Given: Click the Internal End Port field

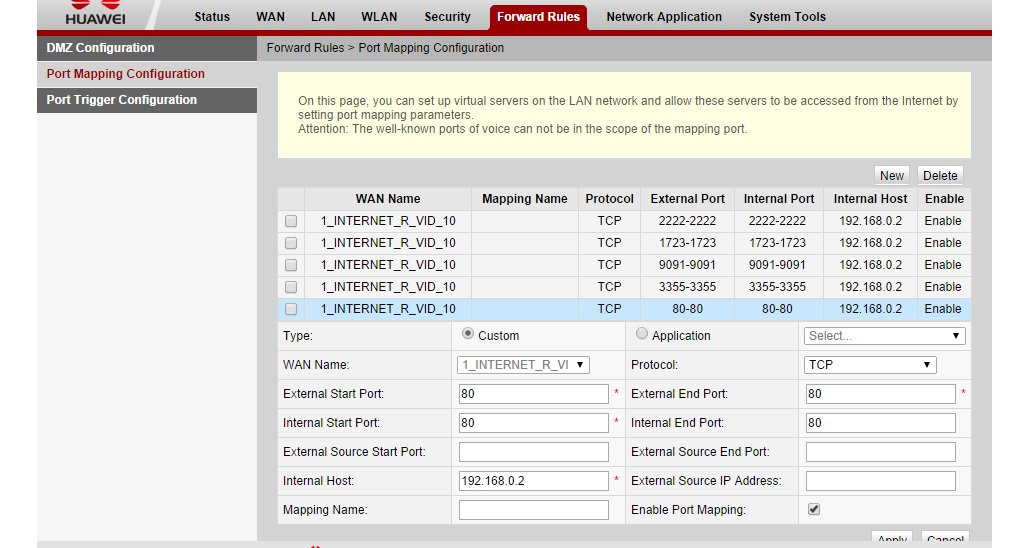Looking at the screenshot, I should 880,423.
